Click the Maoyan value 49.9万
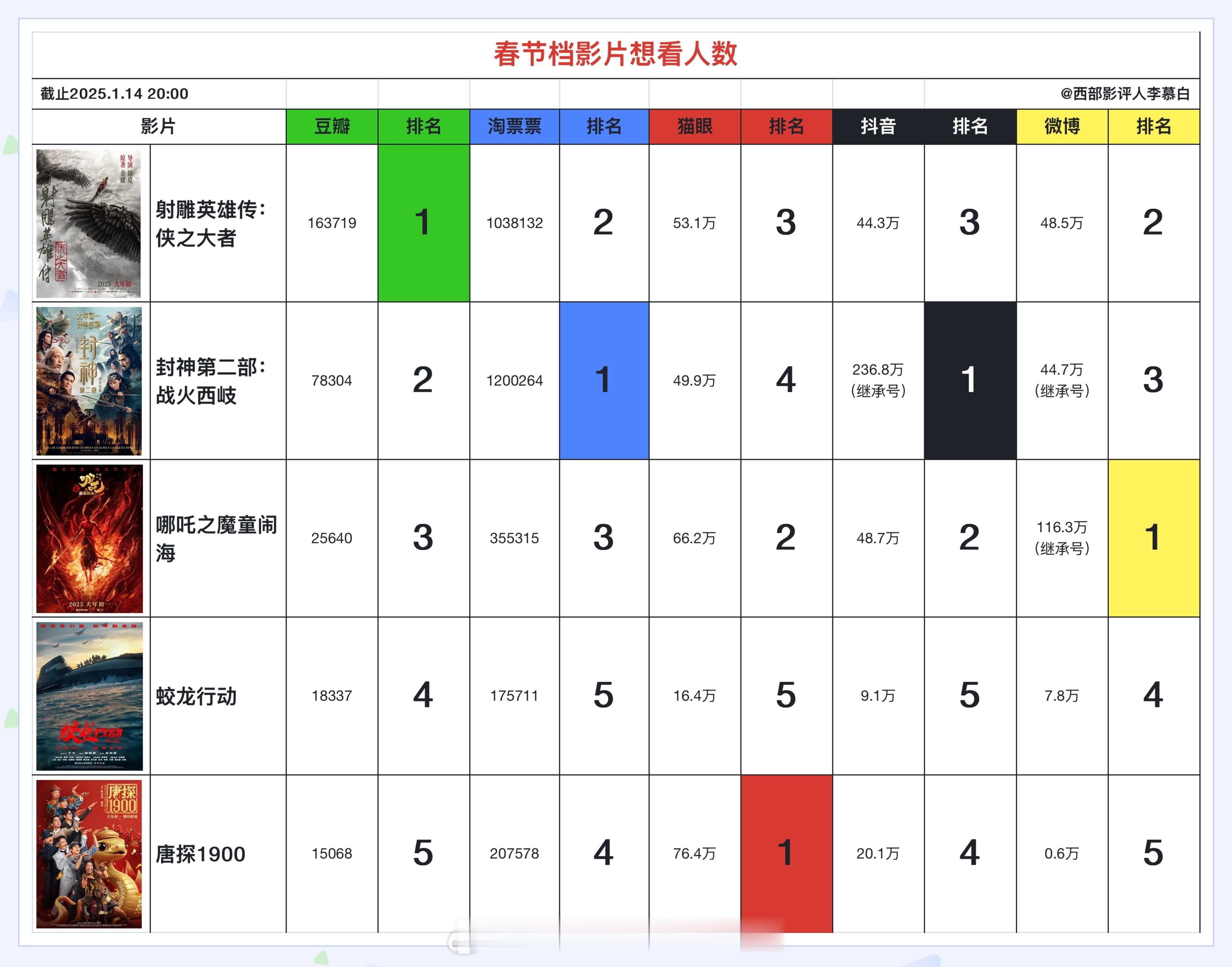 click(x=694, y=380)
